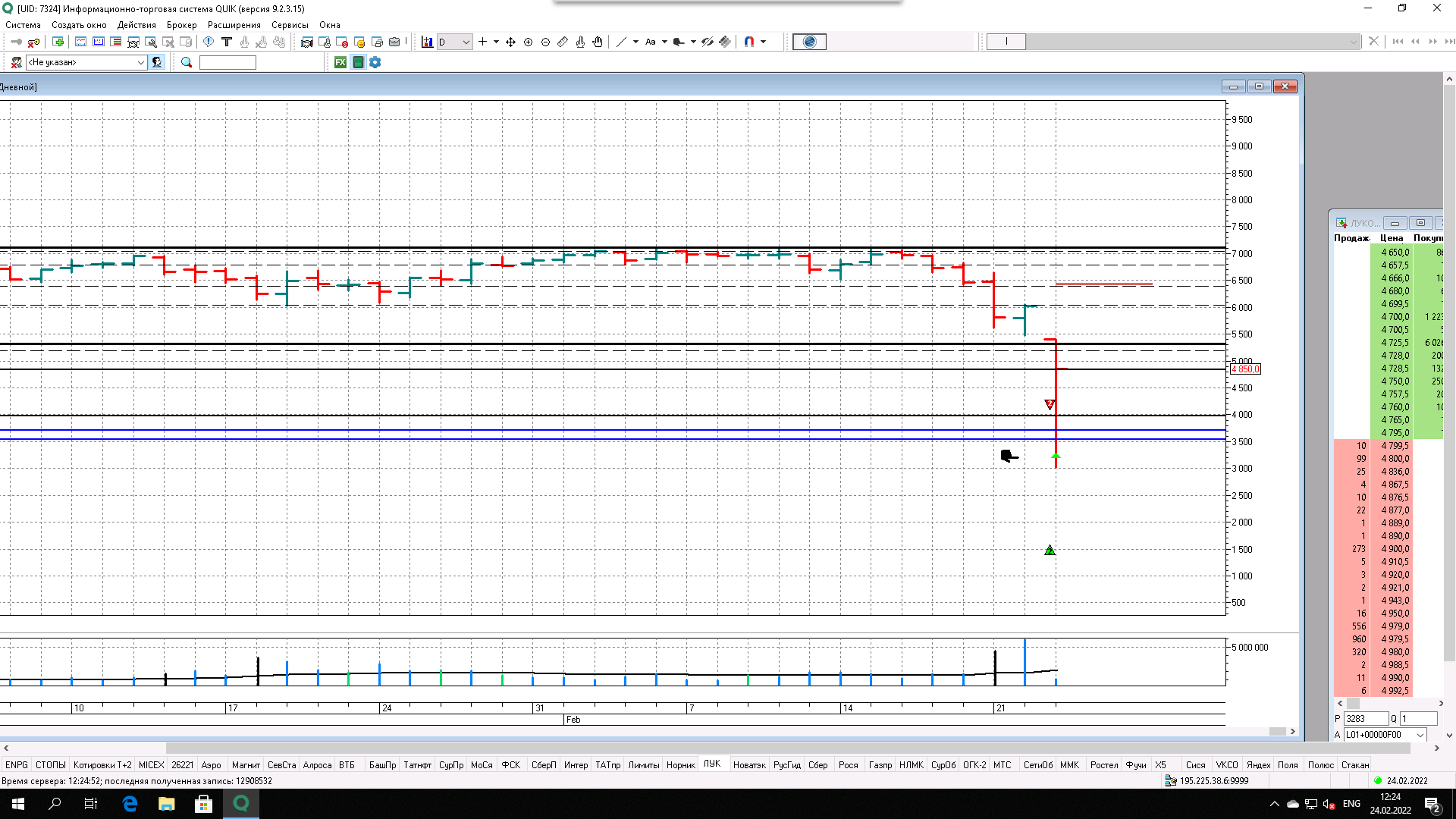Click the zoom out magnifier tool
The image size is (1456, 819).
pos(546,42)
